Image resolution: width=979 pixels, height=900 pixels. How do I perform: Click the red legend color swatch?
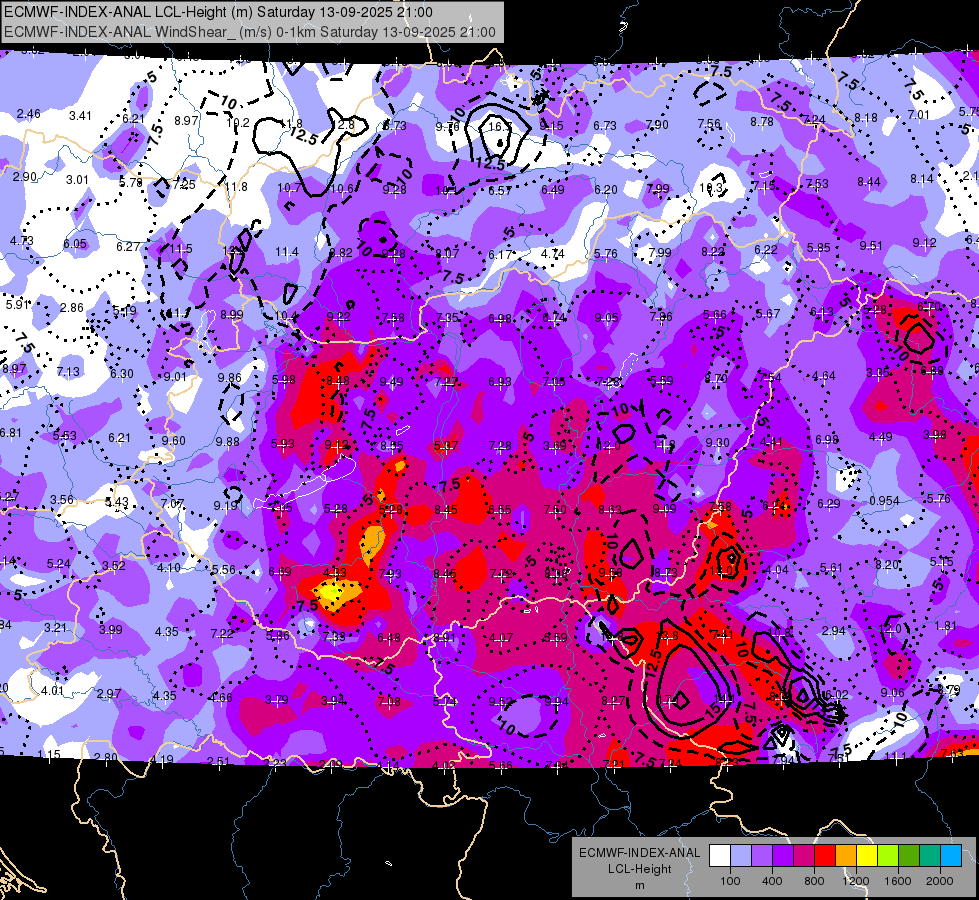825,855
